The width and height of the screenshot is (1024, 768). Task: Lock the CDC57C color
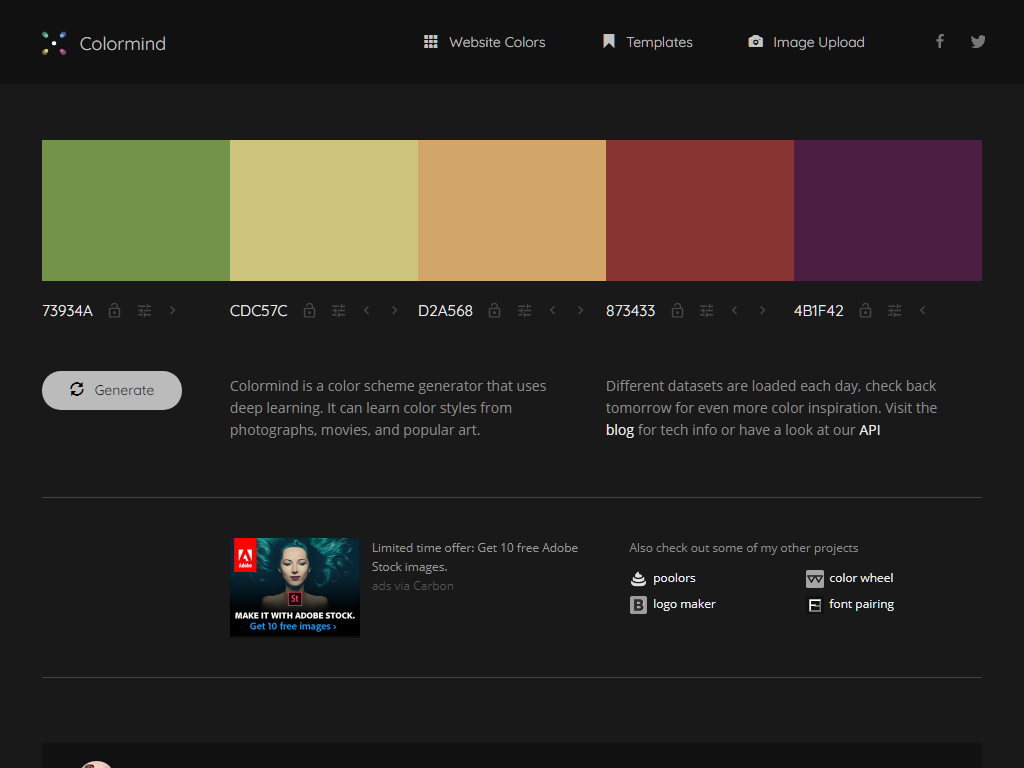coord(310,311)
